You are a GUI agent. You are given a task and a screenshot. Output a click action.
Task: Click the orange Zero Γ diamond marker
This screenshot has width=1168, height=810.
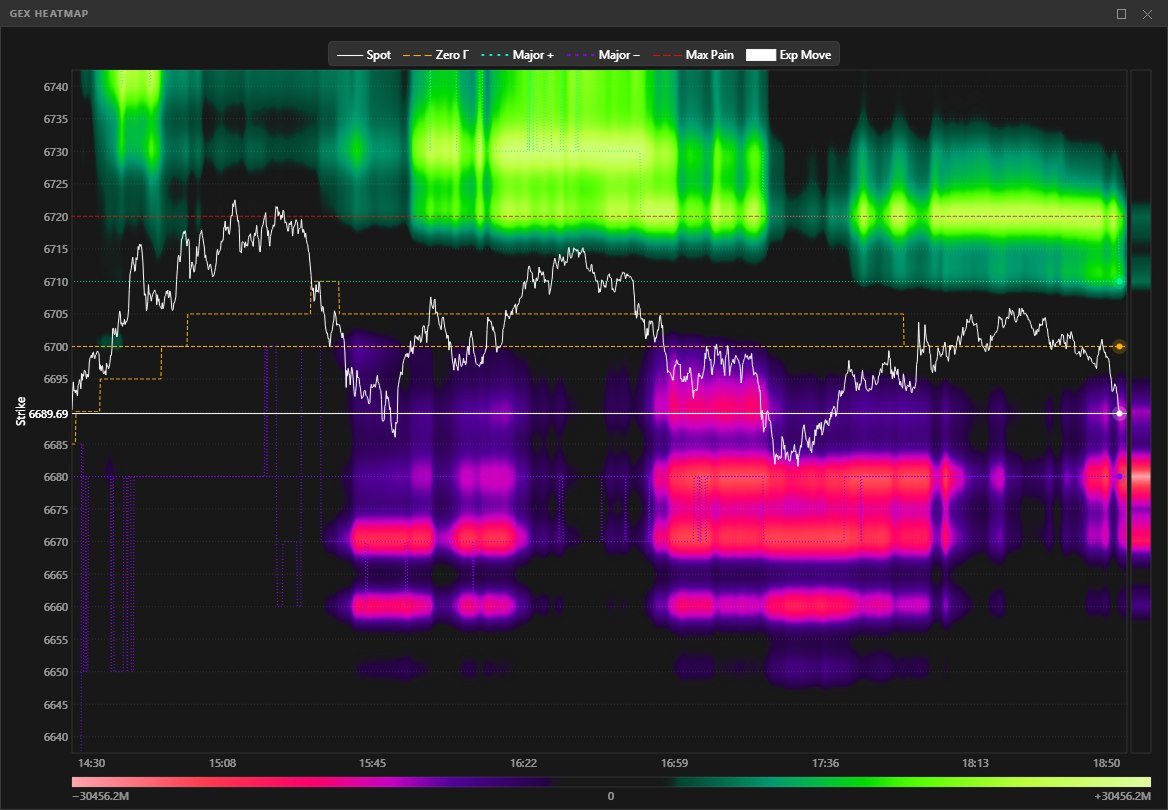tap(1120, 347)
